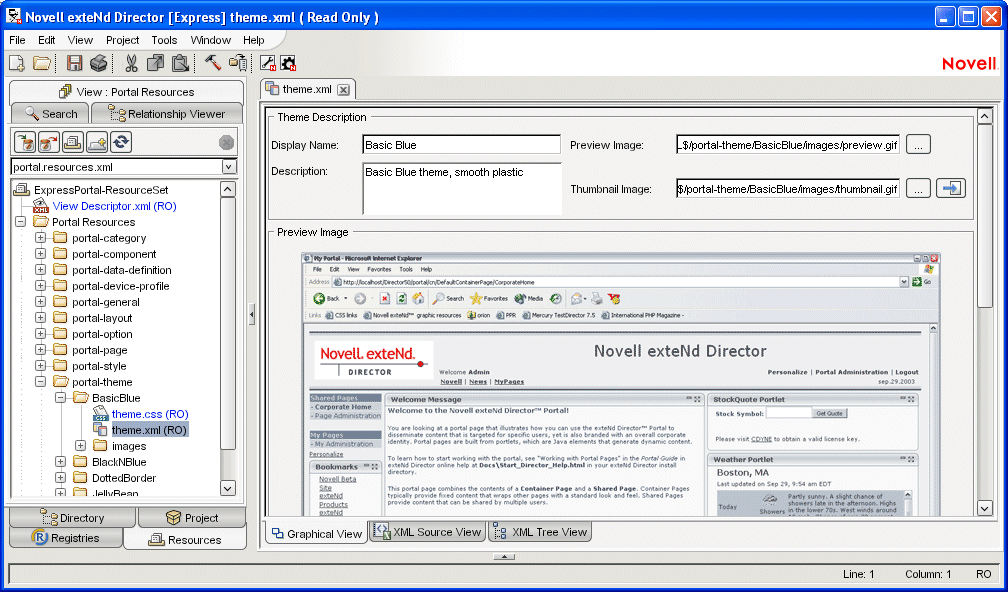Viewport: 1008px width, 592px height.
Task: Open a file with the folder icon
Action: coord(42,63)
